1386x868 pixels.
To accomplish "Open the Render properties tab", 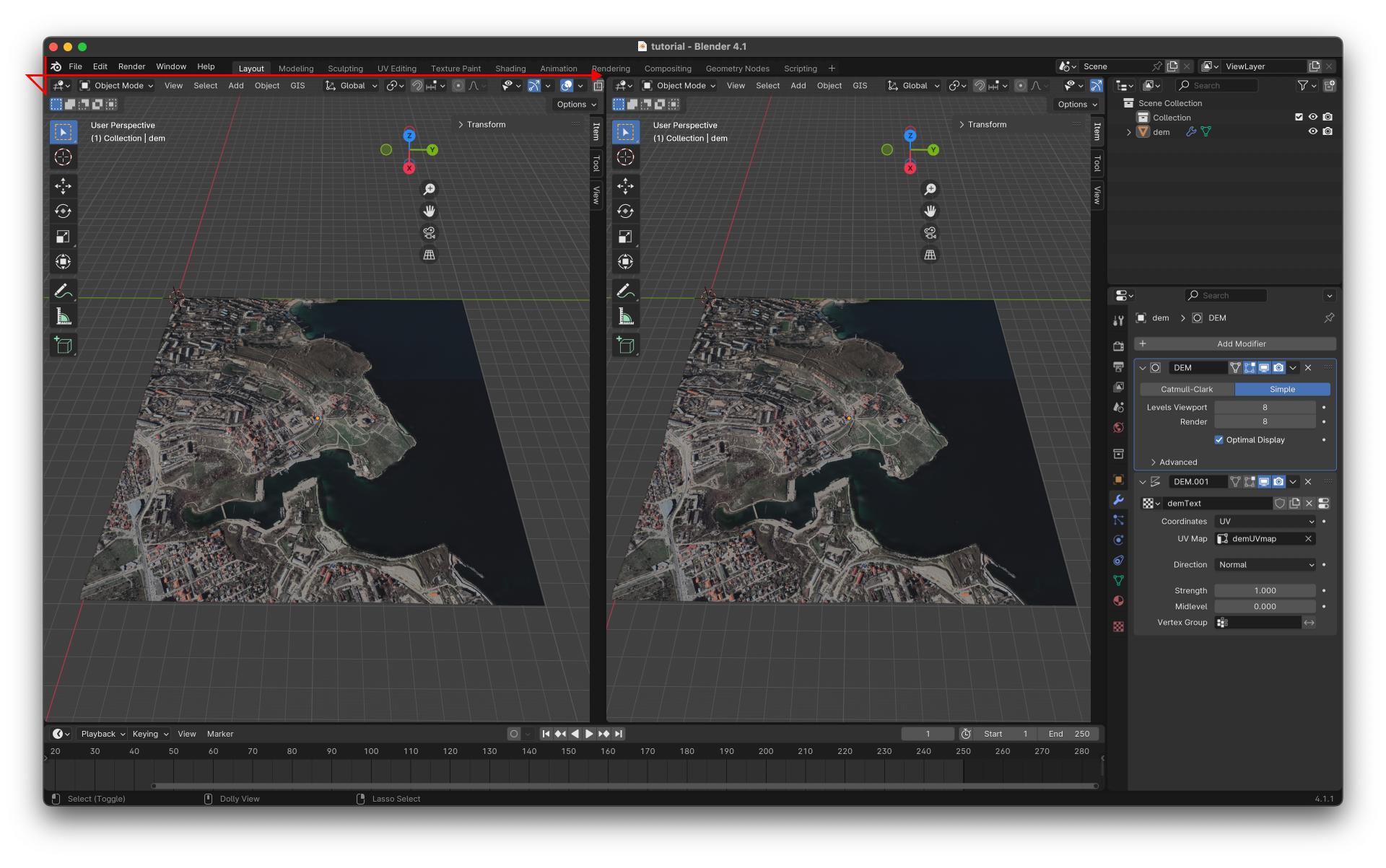I will (x=1118, y=346).
